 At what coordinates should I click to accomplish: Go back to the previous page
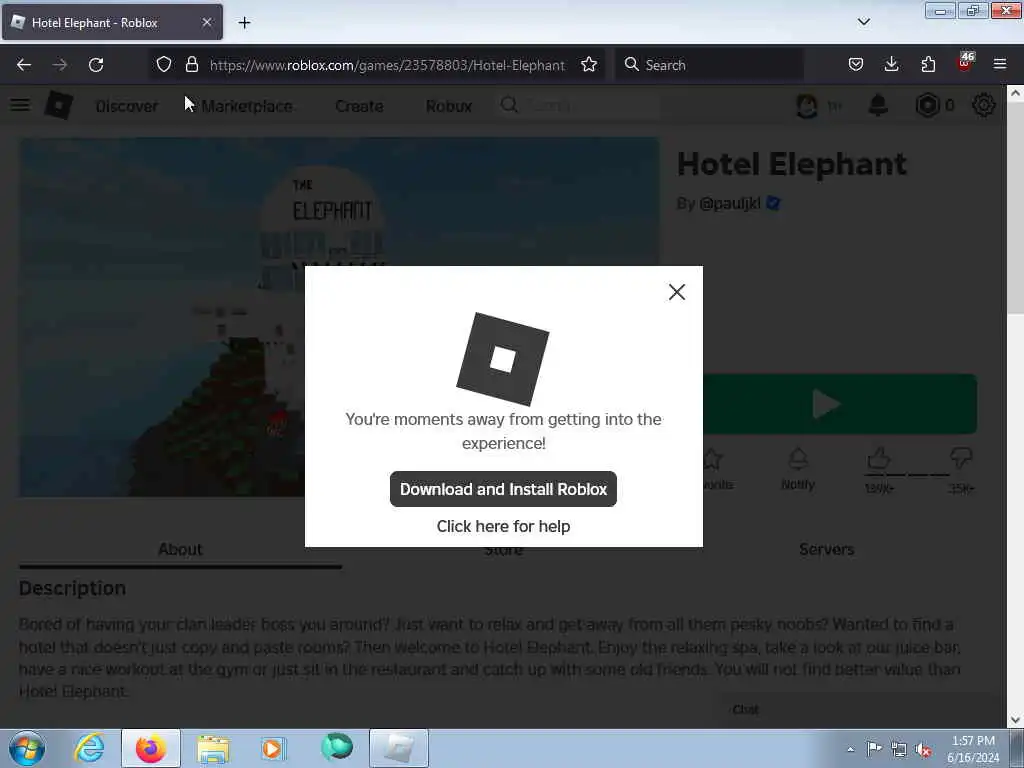click(24, 65)
